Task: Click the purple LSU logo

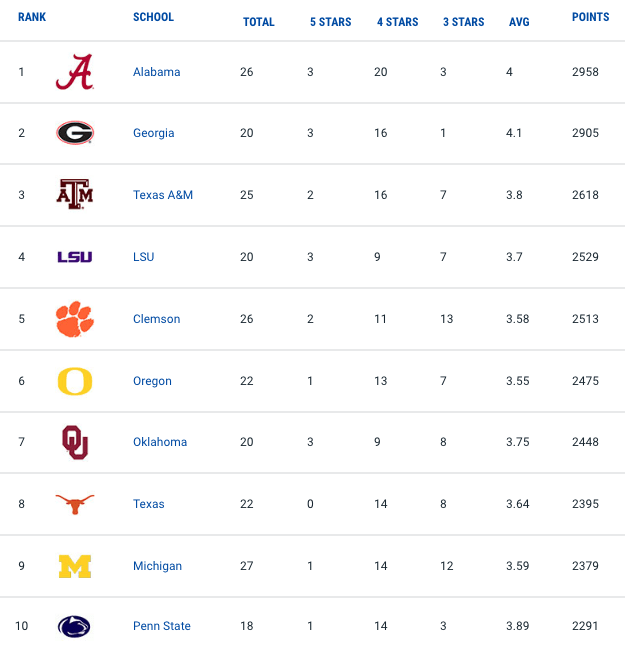Action: (75, 257)
